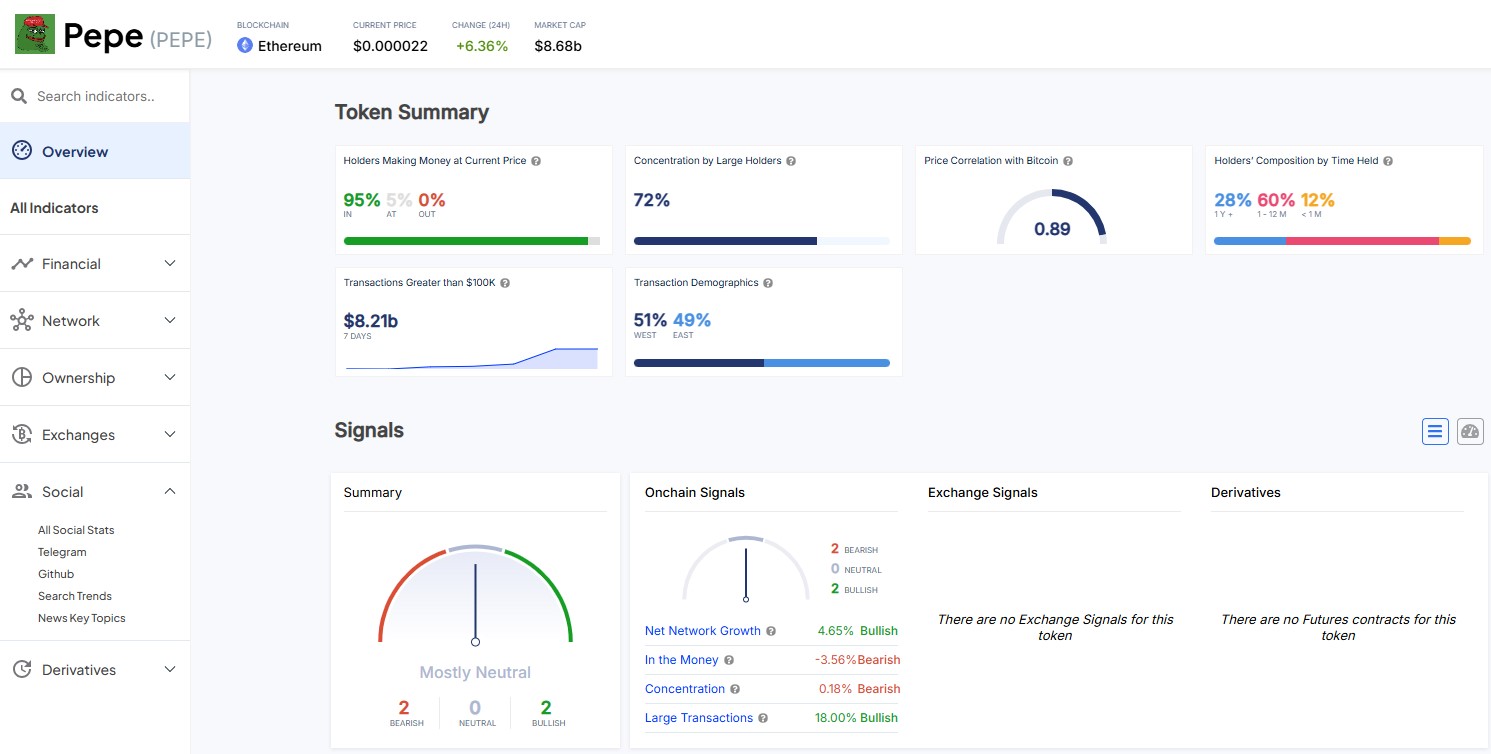Click the Ethereum blockchain icon
1491x754 pixels.
tap(245, 45)
